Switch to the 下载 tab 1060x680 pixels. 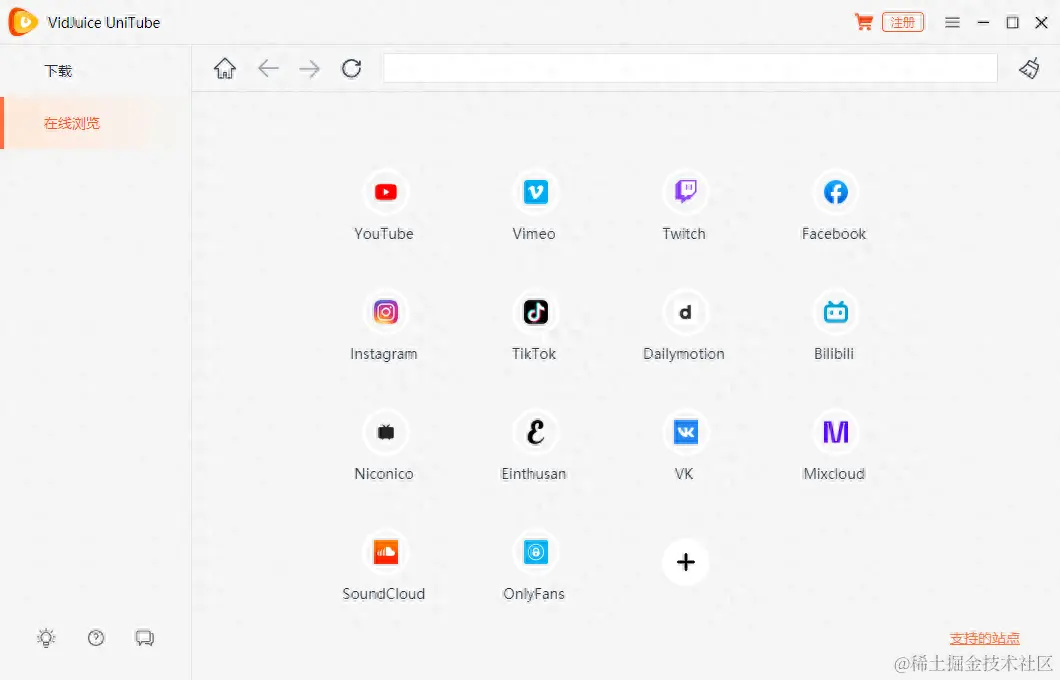pos(58,71)
